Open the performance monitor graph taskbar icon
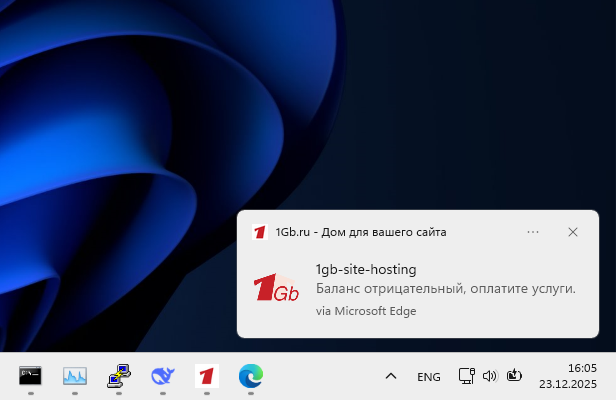The height and width of the screenshot is (400, 616). point(75,376)
